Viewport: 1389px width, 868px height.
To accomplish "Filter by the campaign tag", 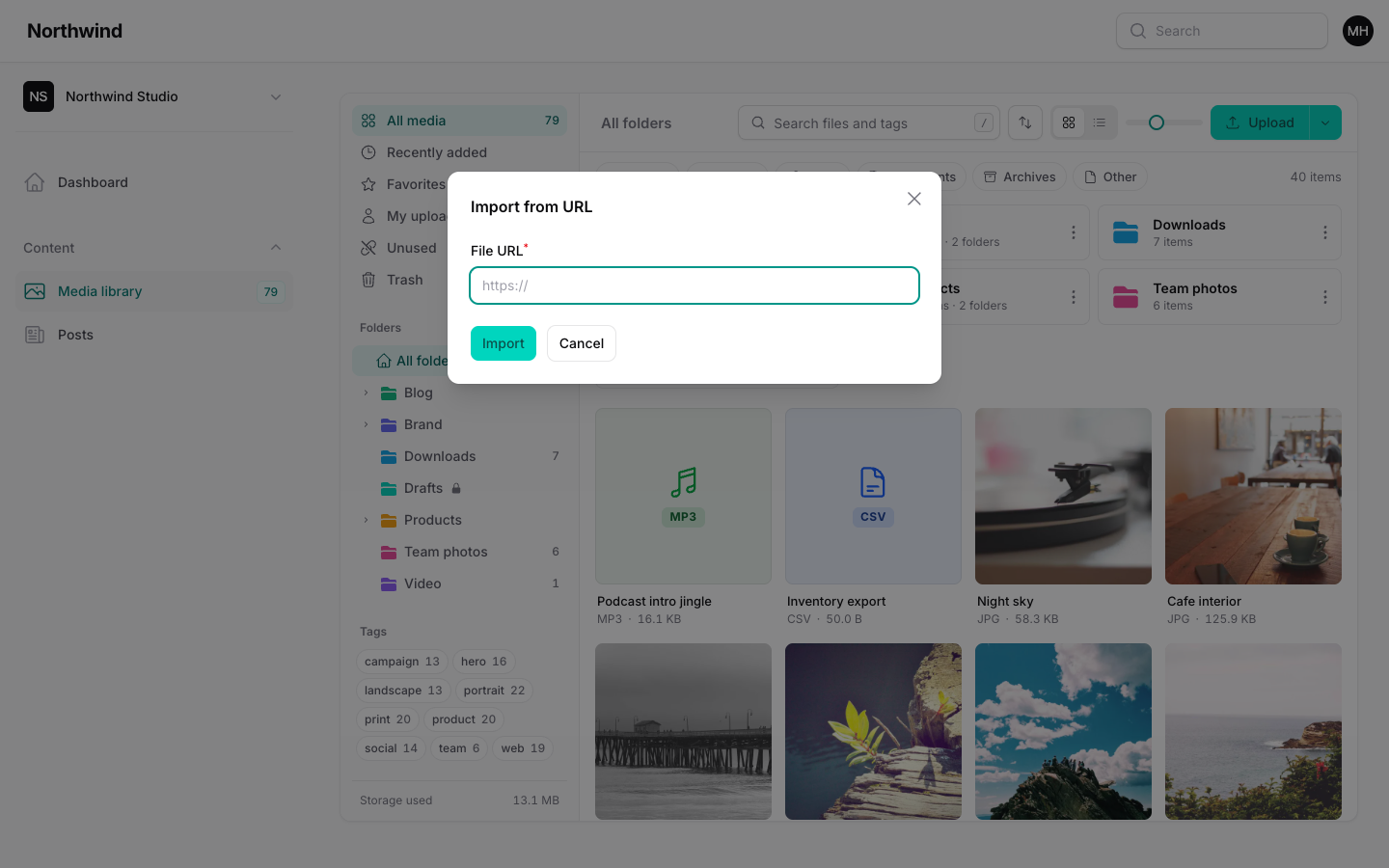I will pyautogui.click(x=402, y=662).
